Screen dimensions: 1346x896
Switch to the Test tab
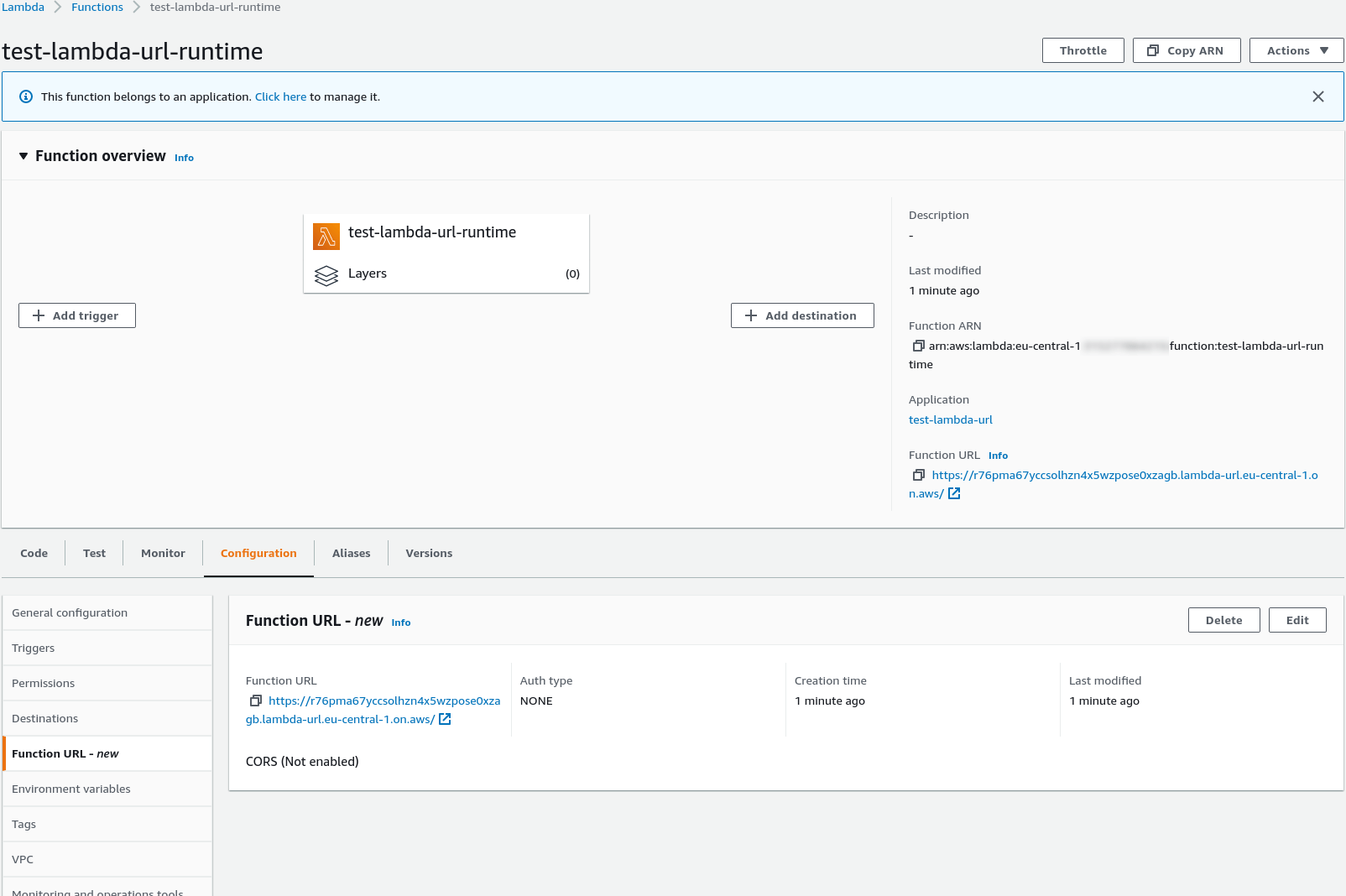click(x=95, y=553)
